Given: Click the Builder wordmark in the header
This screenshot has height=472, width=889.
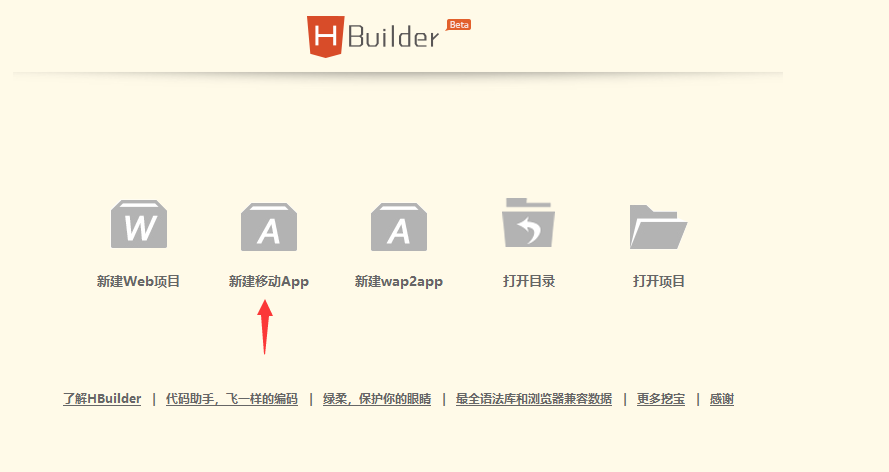Looking at the screenshot, I should click(x=394, y=38).
